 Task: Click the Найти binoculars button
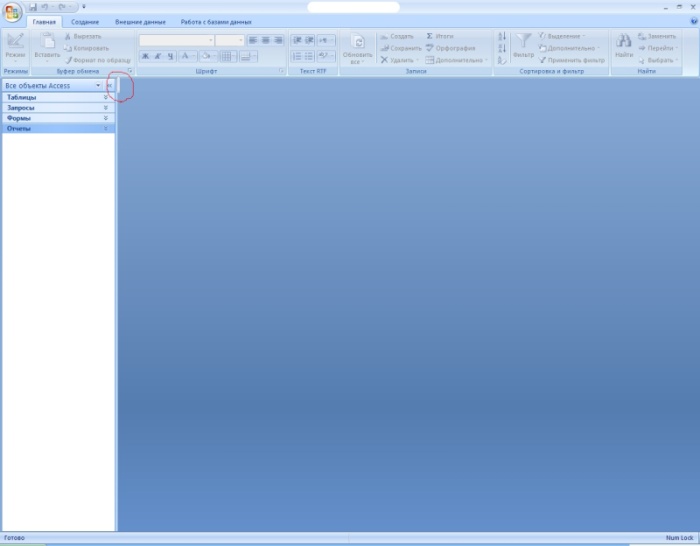pos(624,46)
